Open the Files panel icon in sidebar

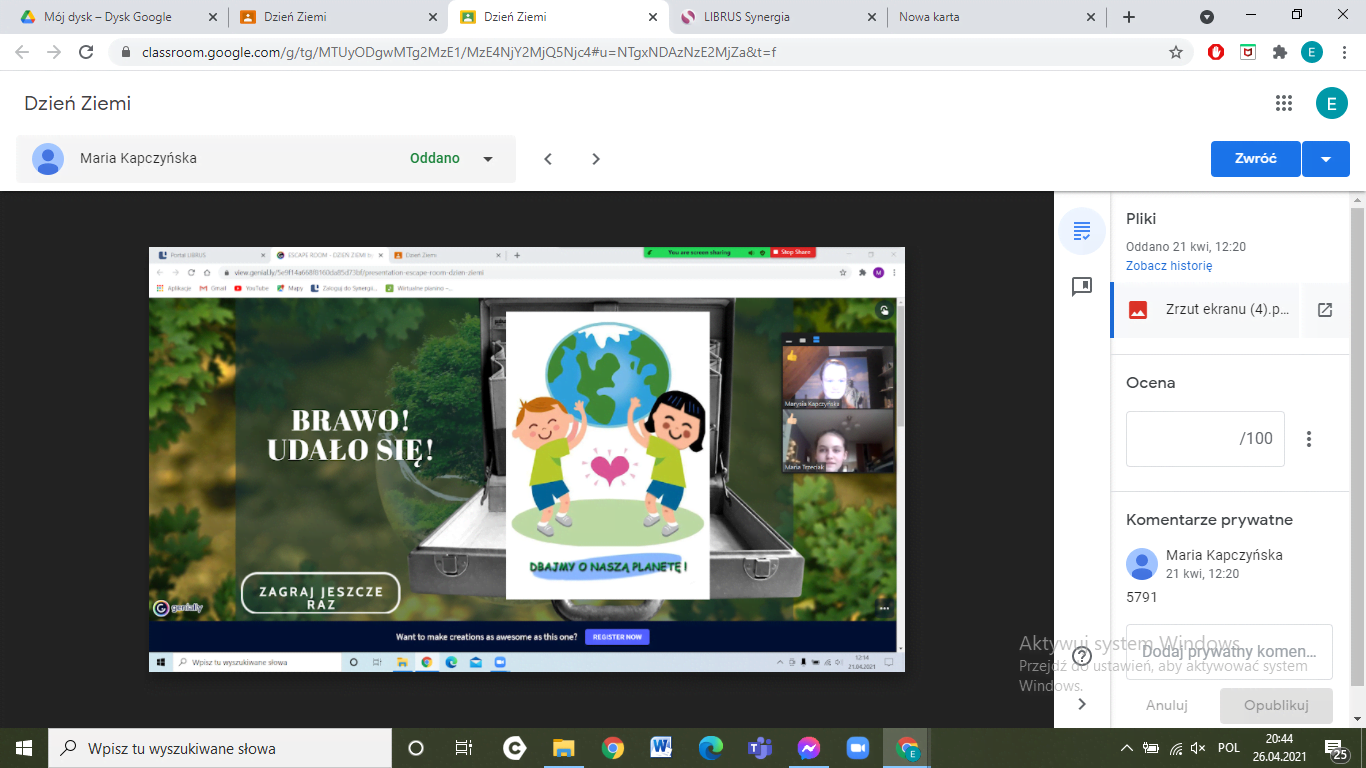coord(1081,232)
